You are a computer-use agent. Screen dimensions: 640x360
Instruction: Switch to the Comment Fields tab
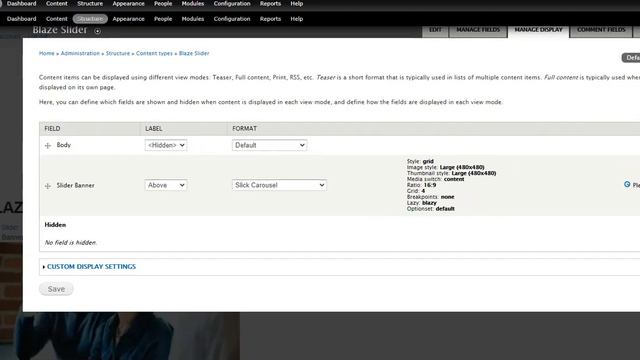click(601, 30)
